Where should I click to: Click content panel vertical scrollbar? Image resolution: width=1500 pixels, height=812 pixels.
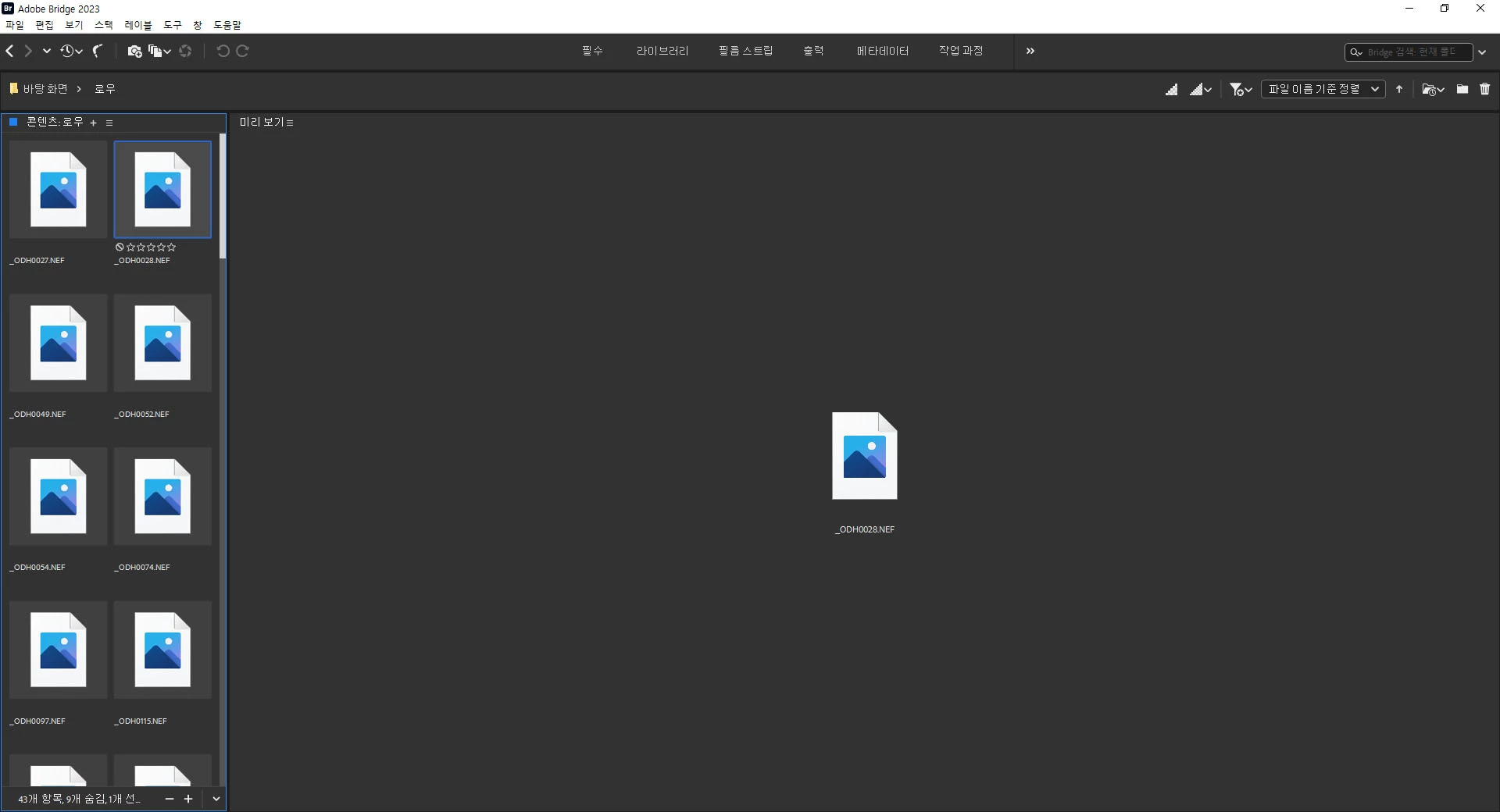pyautogui.click(x=223, y=196)
